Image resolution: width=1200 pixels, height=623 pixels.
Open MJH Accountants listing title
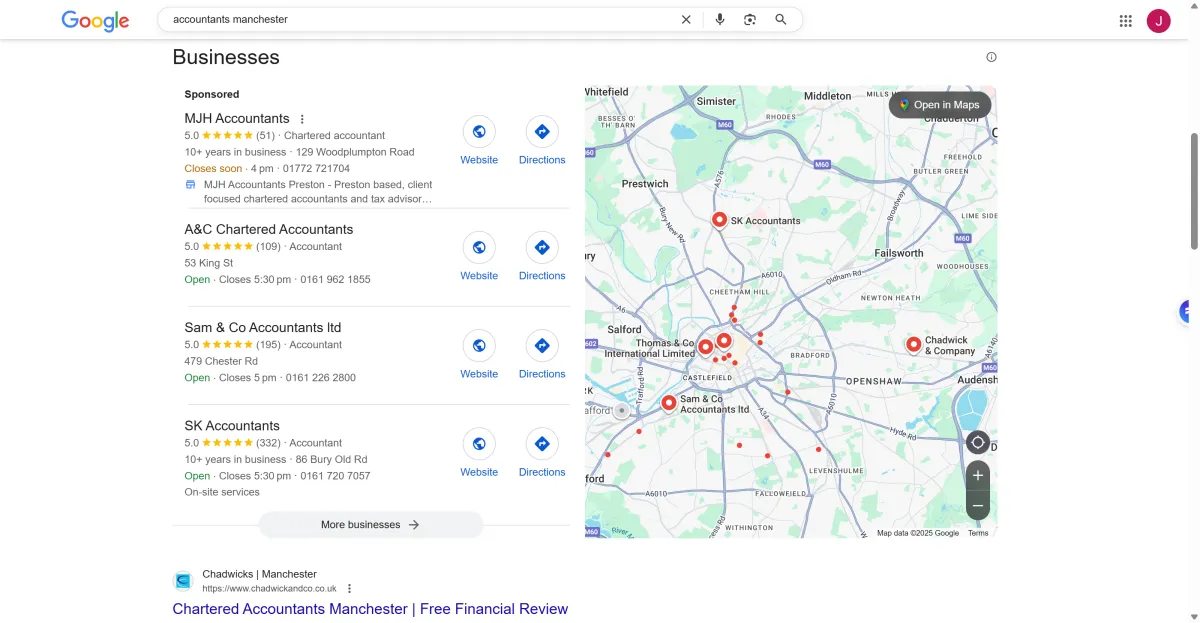[x=237, y=118]
